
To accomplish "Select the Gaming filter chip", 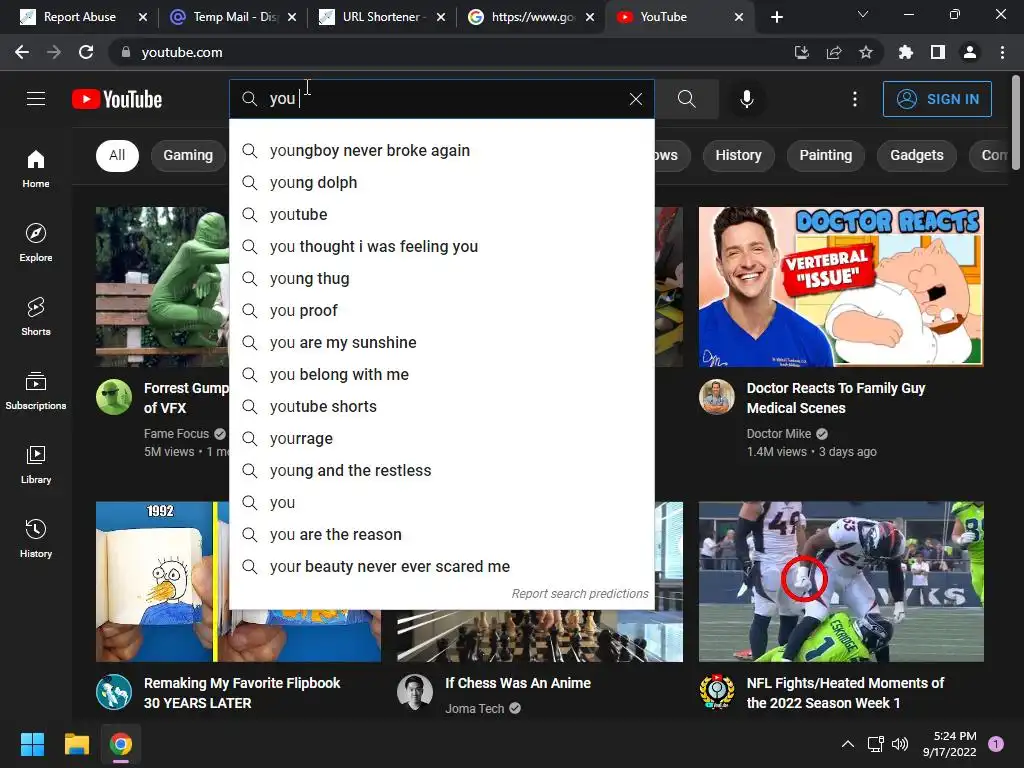I will 188,155.
